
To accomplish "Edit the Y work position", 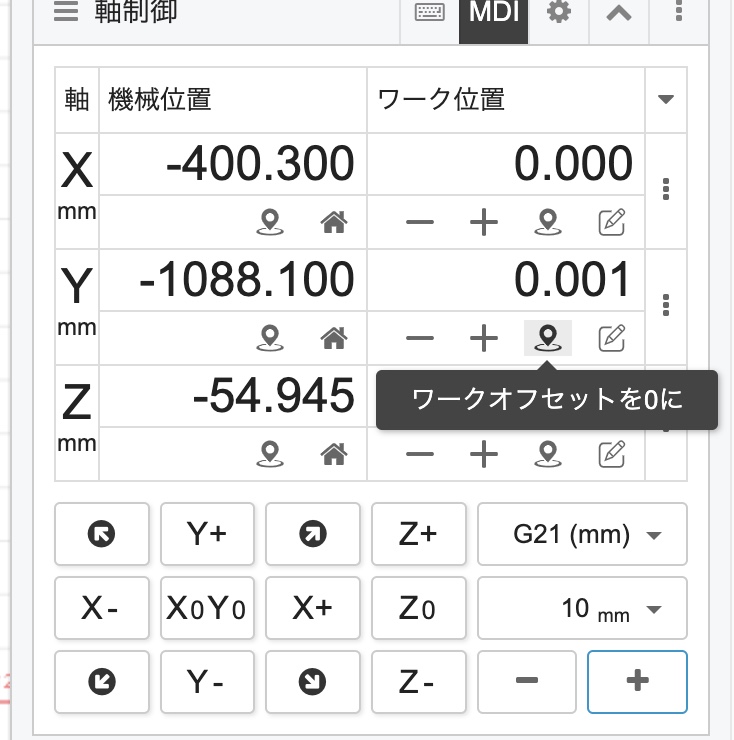I will [x=612, y=338].
